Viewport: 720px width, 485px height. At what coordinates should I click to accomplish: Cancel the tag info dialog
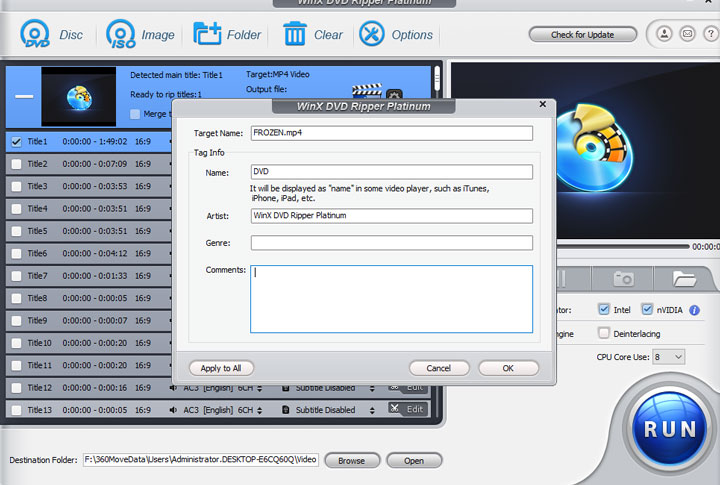point(439,368)
